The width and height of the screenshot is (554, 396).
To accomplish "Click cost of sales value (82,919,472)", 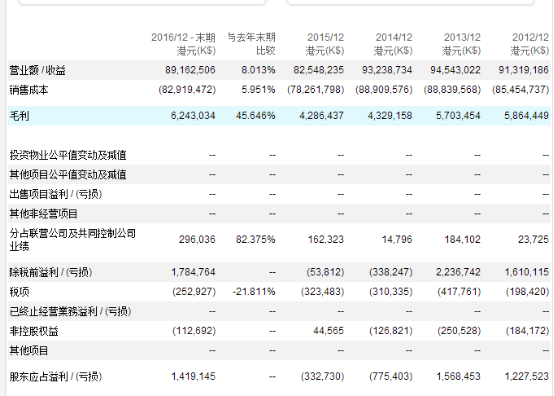I will pos(187,89).
